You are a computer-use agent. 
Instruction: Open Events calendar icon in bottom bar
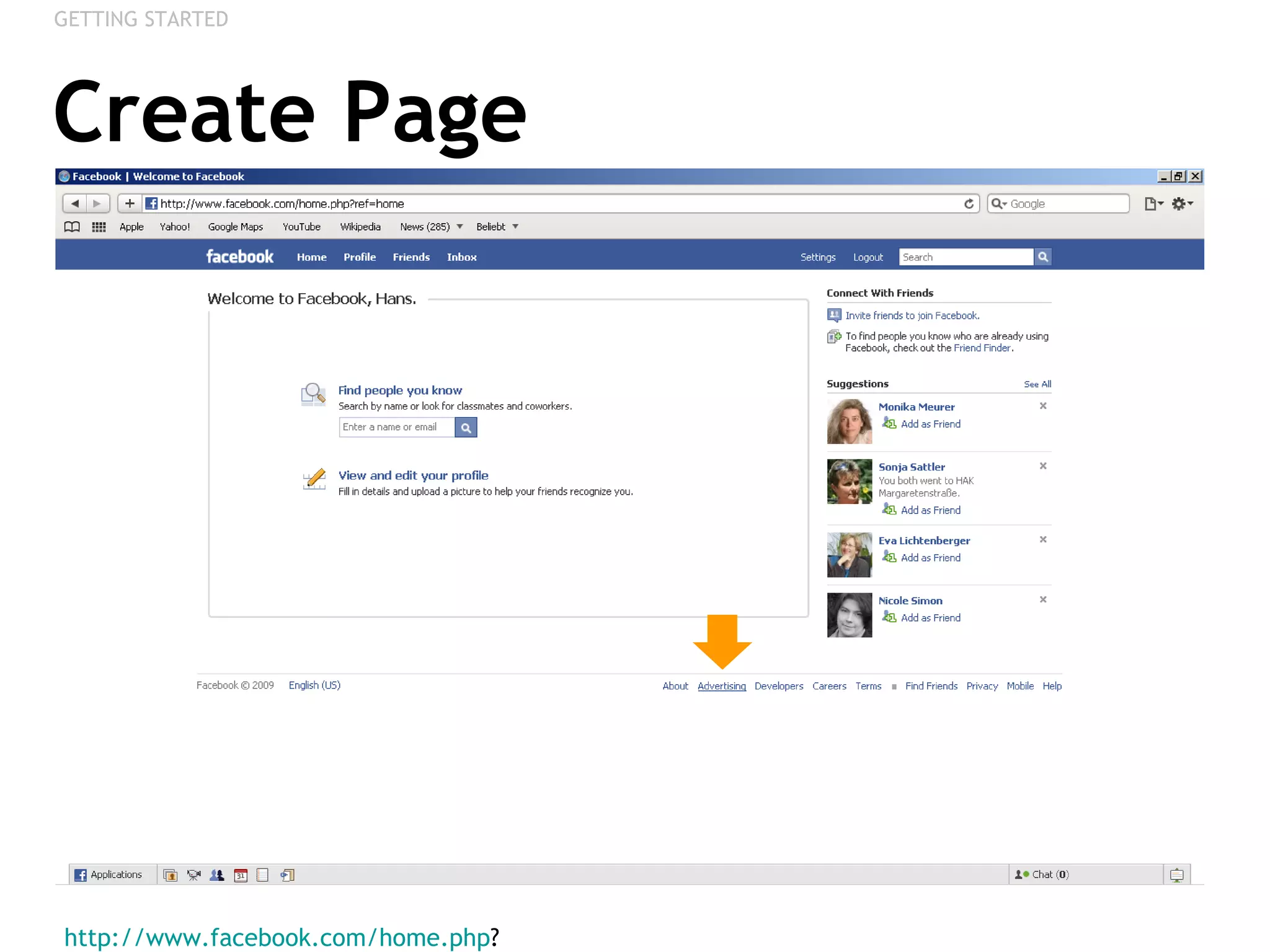241,875
